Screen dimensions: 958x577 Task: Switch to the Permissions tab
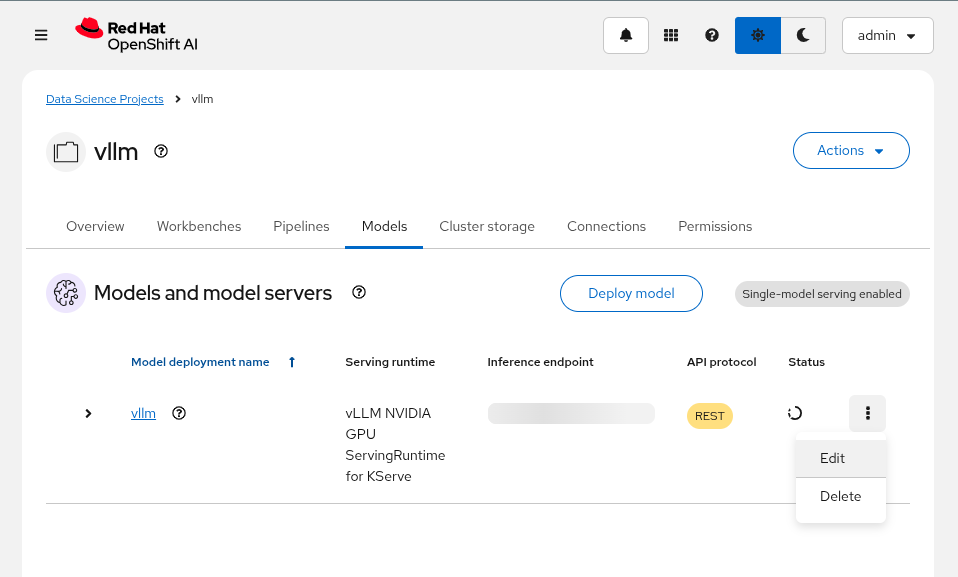pos(715,226)
